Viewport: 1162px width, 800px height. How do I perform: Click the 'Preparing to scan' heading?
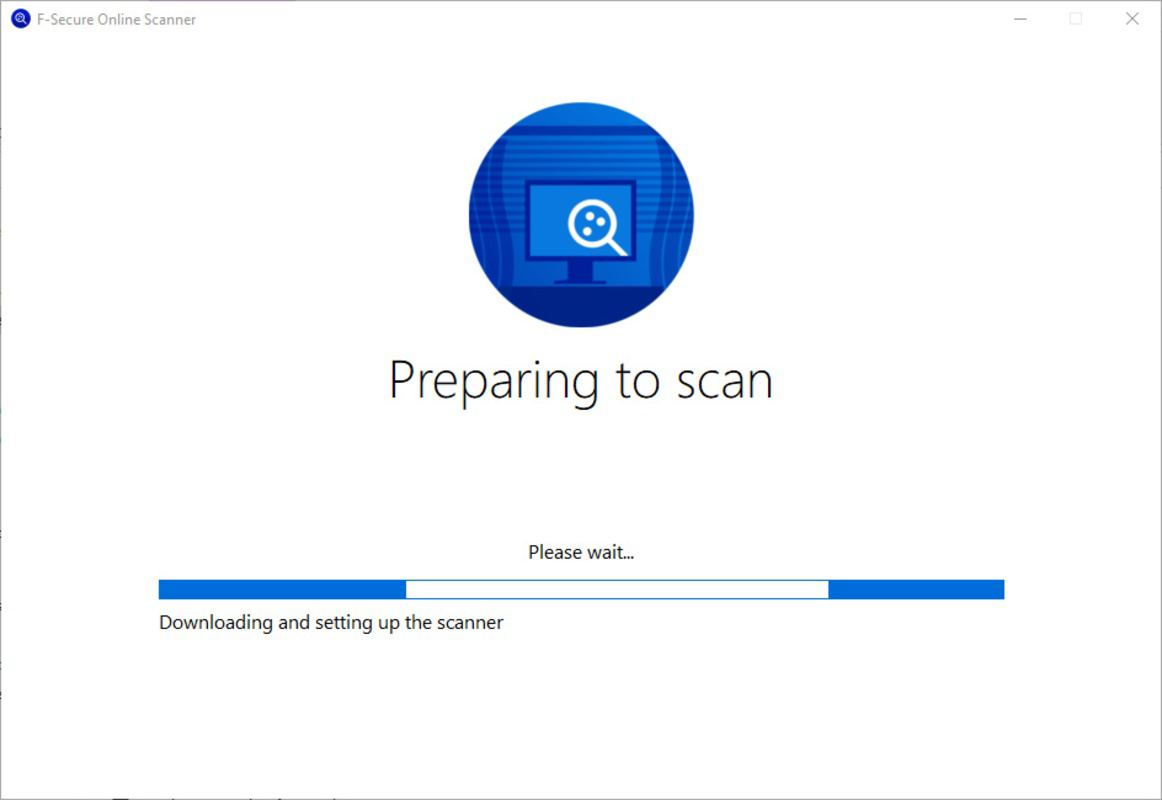pyautogui.click(x=581, y=381)
